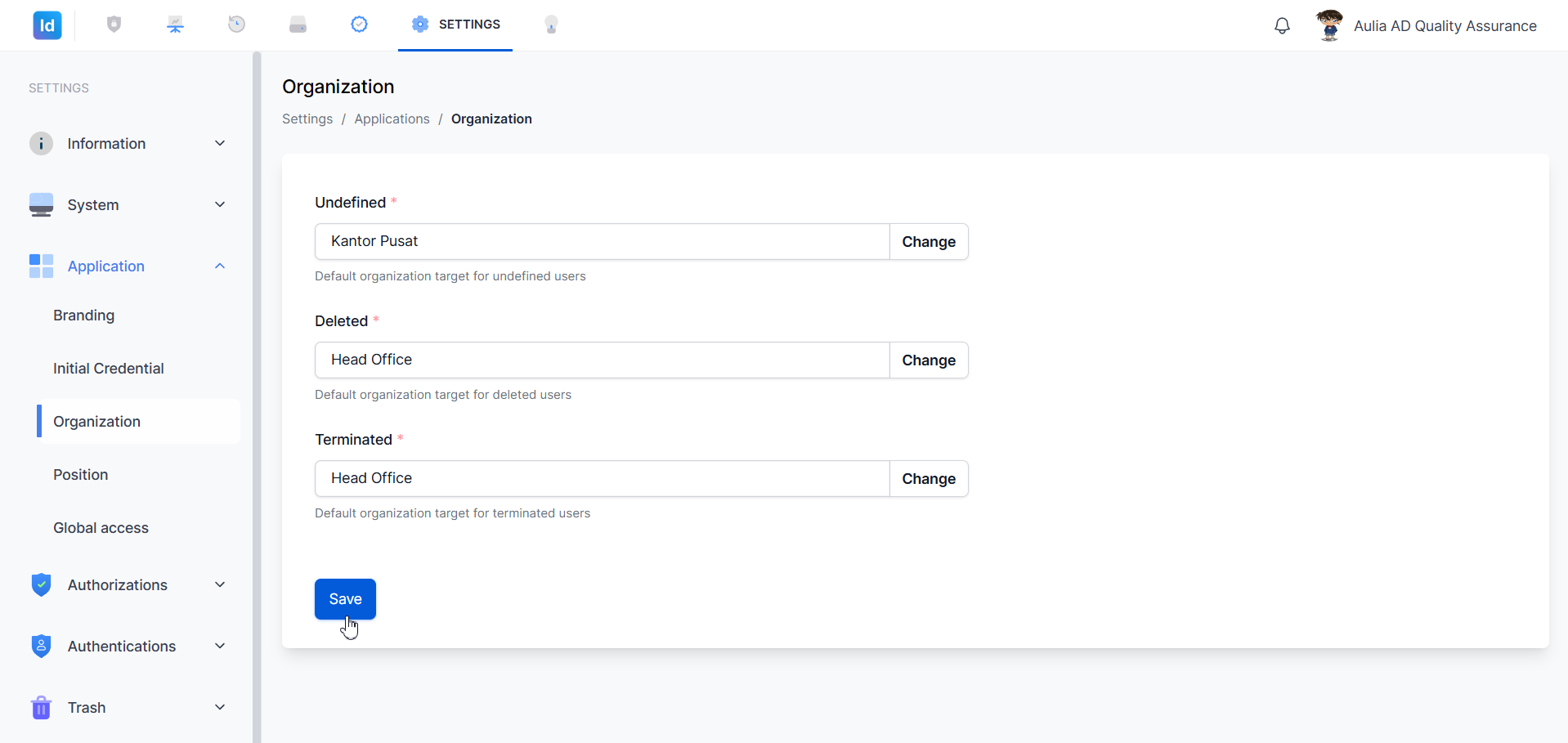The width and height of the screenshot is (1568, 743).
Task: Open Branding settings page
Action: [x=84, y=316]
